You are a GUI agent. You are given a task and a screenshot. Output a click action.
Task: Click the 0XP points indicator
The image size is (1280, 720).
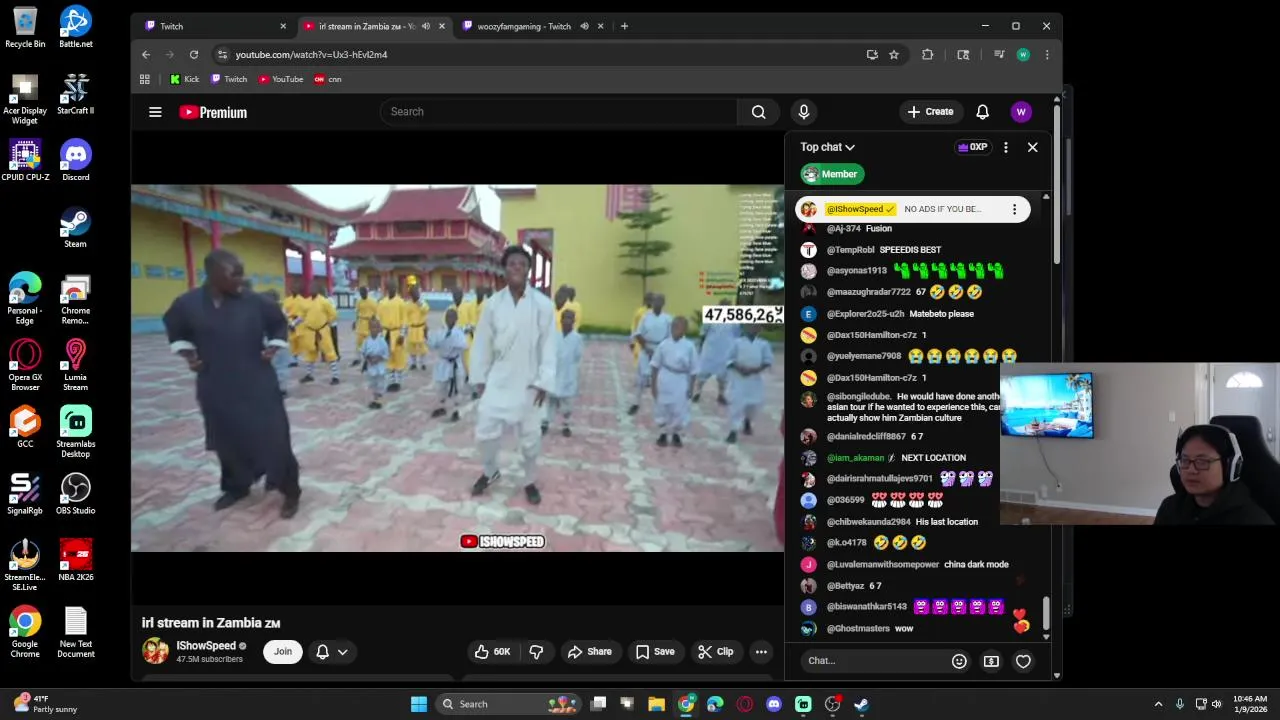972,147
